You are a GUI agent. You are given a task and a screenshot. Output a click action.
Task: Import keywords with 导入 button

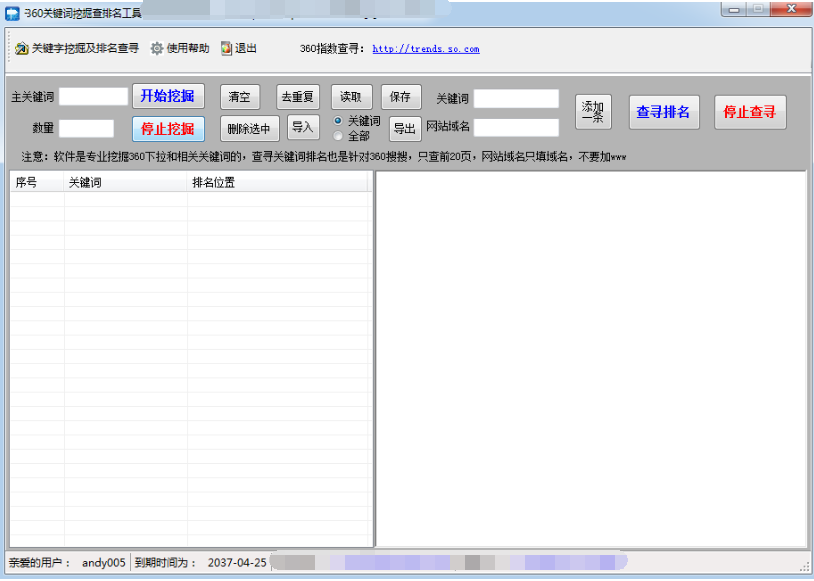pyautogui.click(x=303, y=127)
